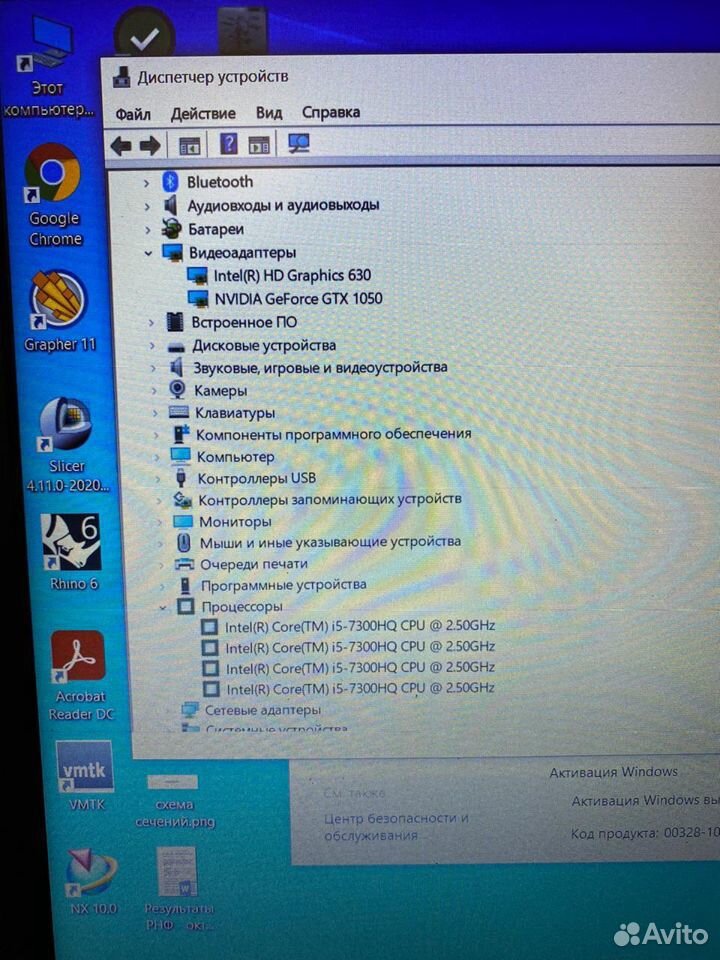Collapse the Видеоадаптеры category
Screen dimensions: 720x960
point(148,253)
